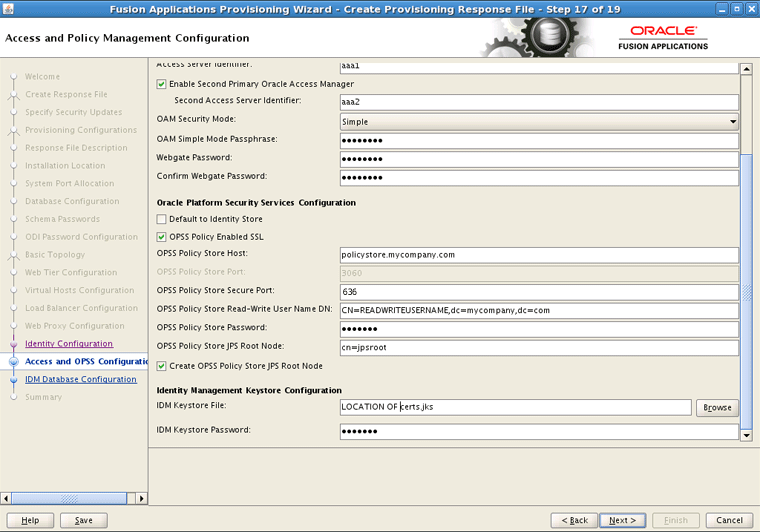760x532 pixels.
Task: Click the Help button
Action: click(x=30, y=520)
